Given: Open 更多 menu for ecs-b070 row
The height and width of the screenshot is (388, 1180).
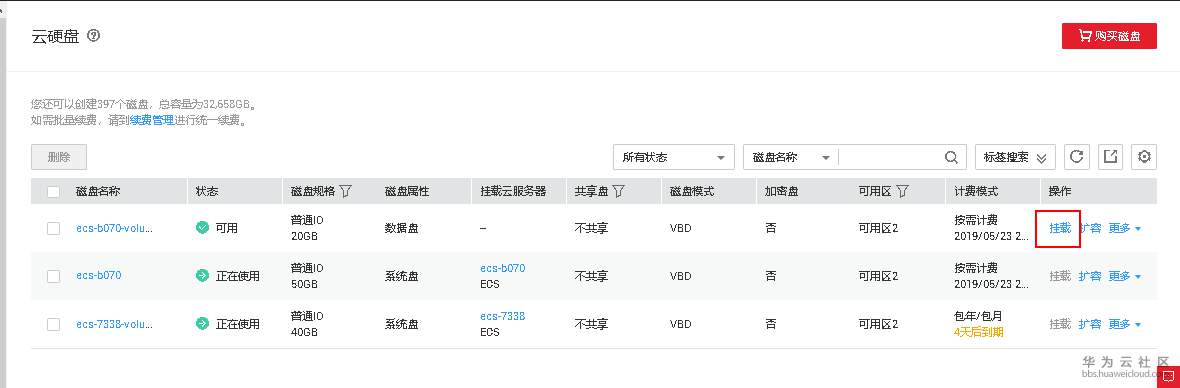Looking at the screenshot, I should point(1124,276).
